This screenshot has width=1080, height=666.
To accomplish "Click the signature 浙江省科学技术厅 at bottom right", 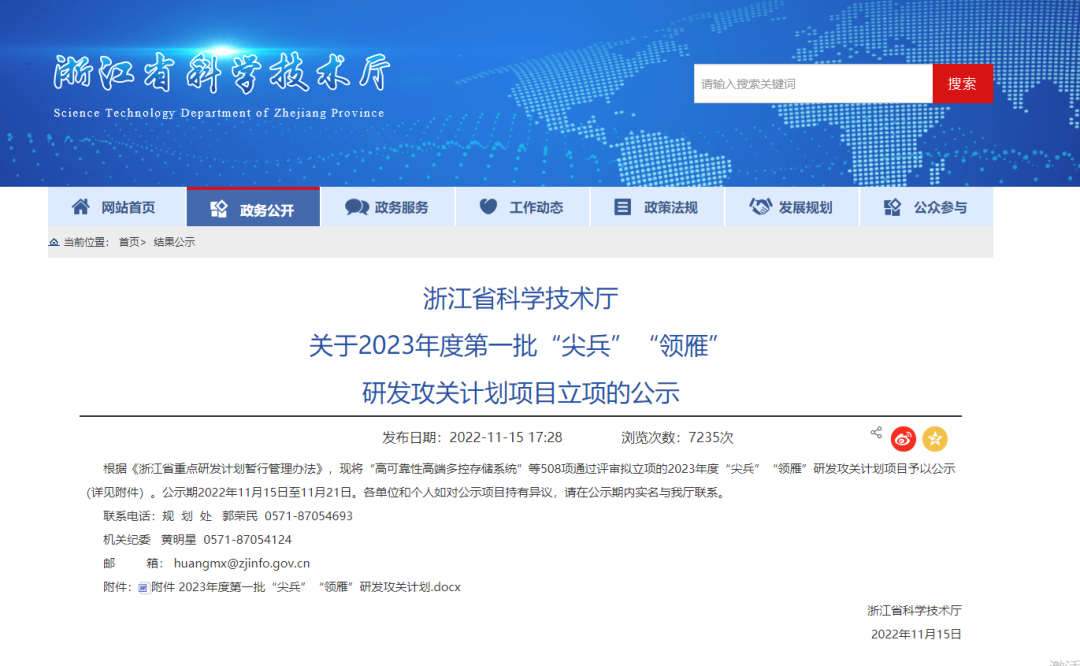I will point(914,610).
